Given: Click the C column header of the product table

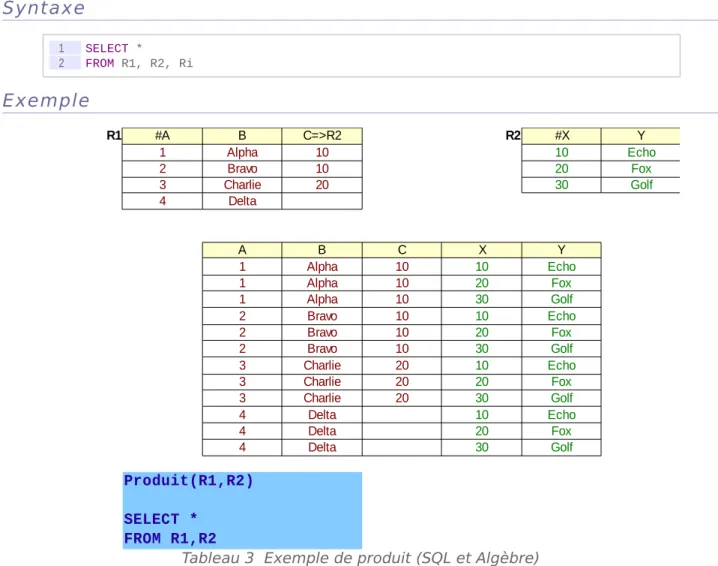Looking at the screenshot, I should [x=402, y=250].
